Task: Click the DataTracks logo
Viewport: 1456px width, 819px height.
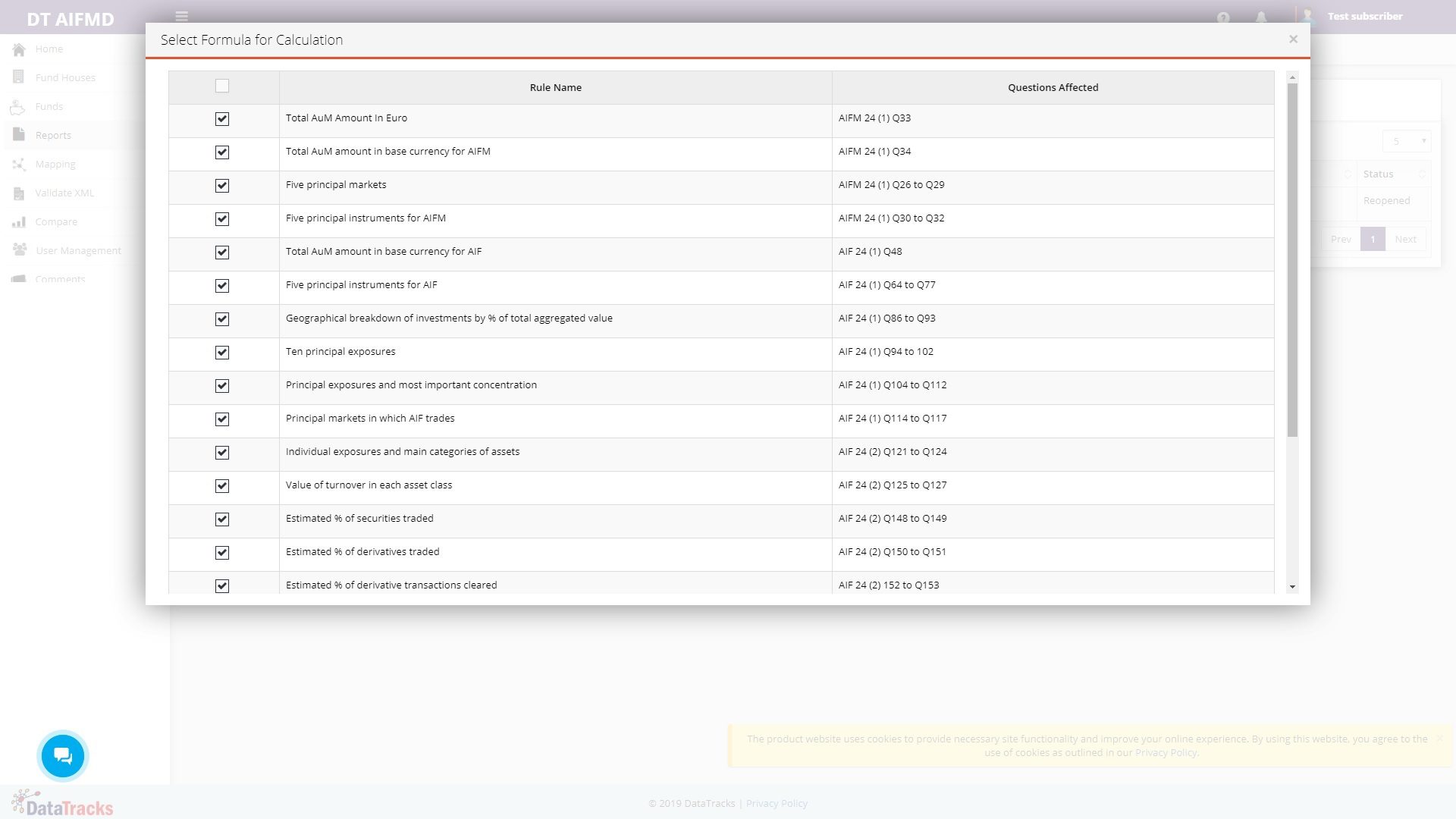Action: (62, 803)
